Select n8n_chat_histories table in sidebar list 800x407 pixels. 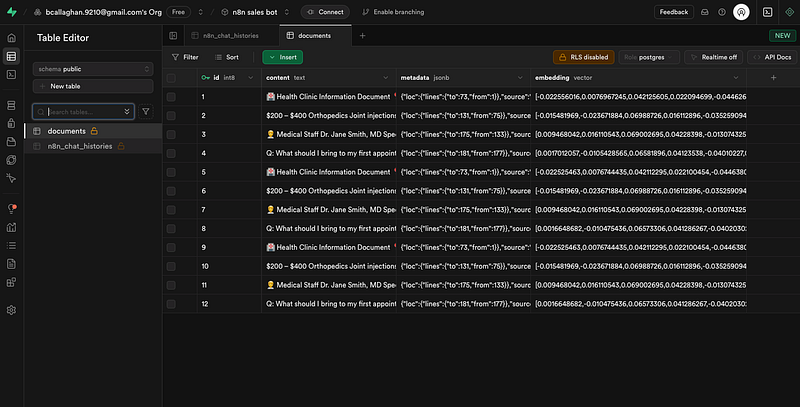click(80, 146)
